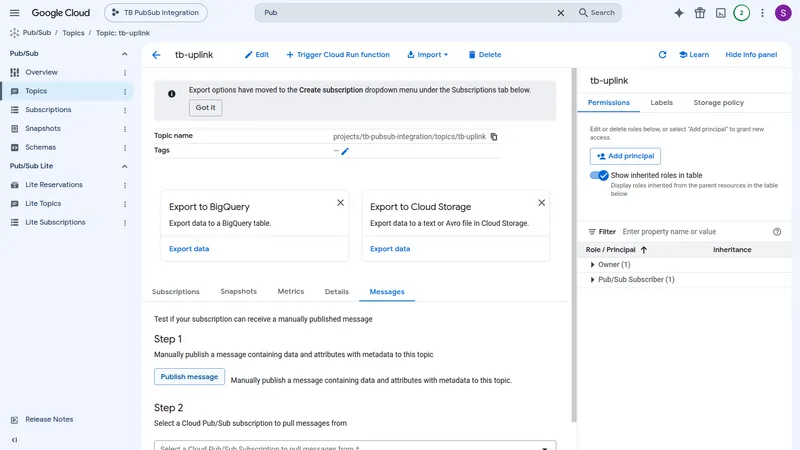800x450 pixels.
Task: Open options menu for Lite Subscriptions
Action: [125, 222]
